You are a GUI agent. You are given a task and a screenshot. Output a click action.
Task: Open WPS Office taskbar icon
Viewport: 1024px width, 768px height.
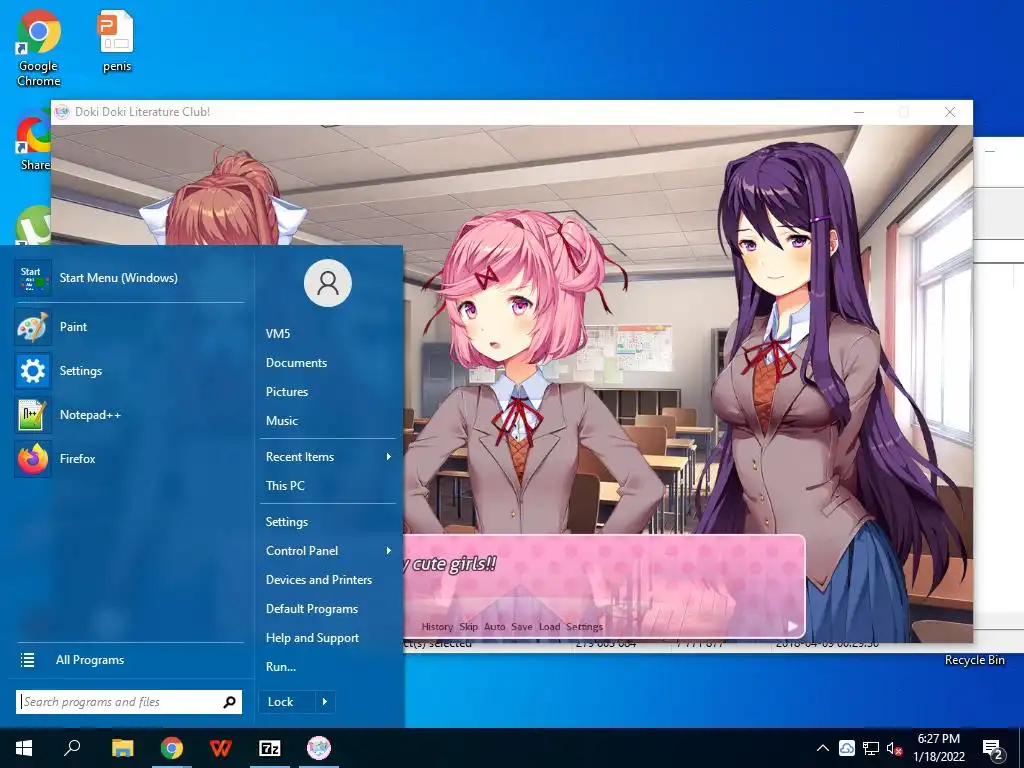pos(221,748)
